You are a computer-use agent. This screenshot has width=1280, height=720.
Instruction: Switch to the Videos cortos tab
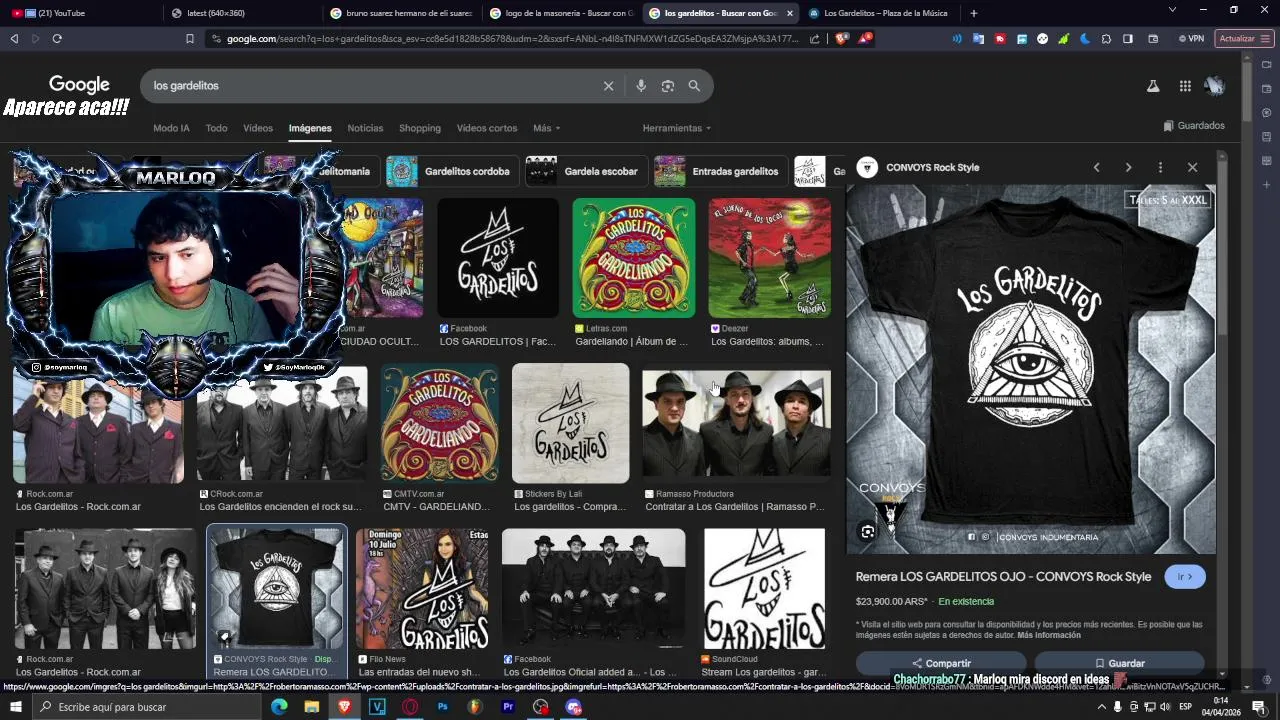click(x=487, y=128)
